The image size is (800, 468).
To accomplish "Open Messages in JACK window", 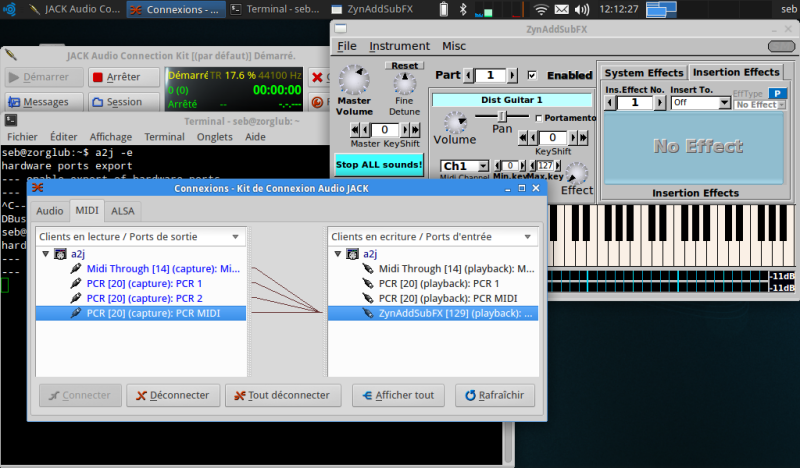I will tap(45, 102).
